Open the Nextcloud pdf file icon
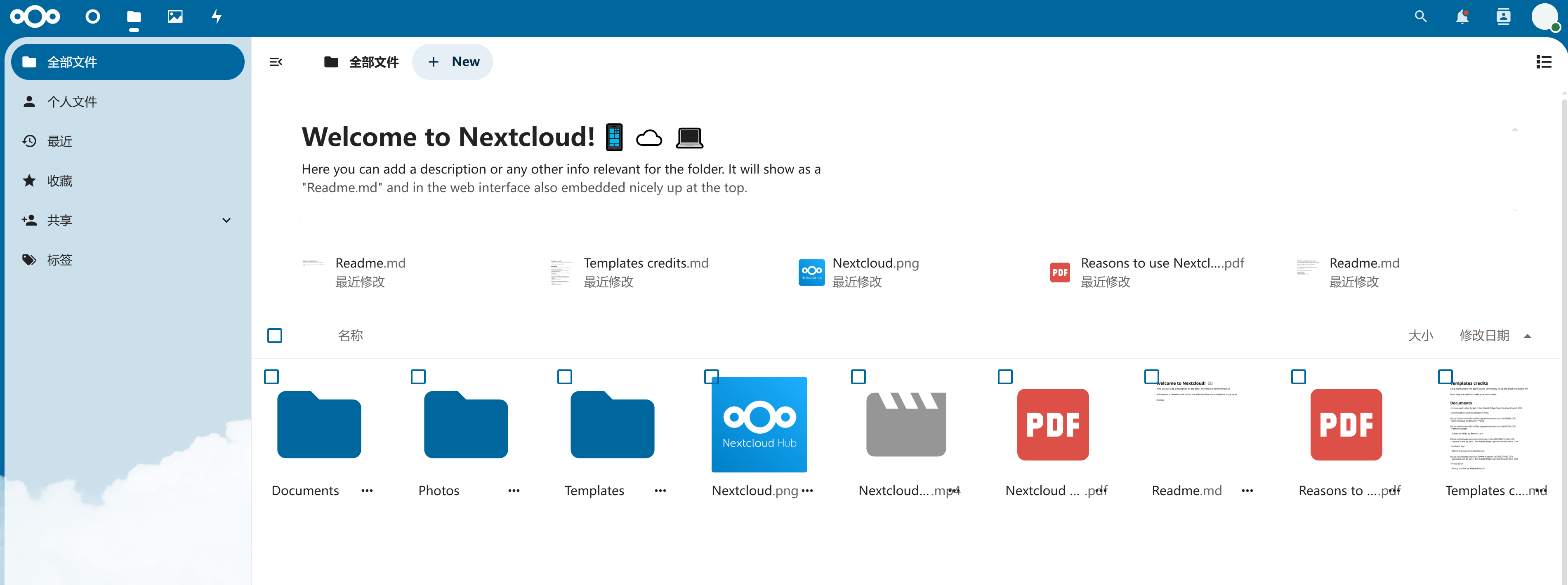Screen dimensions: 1568x585 [x=1052, y=425]
